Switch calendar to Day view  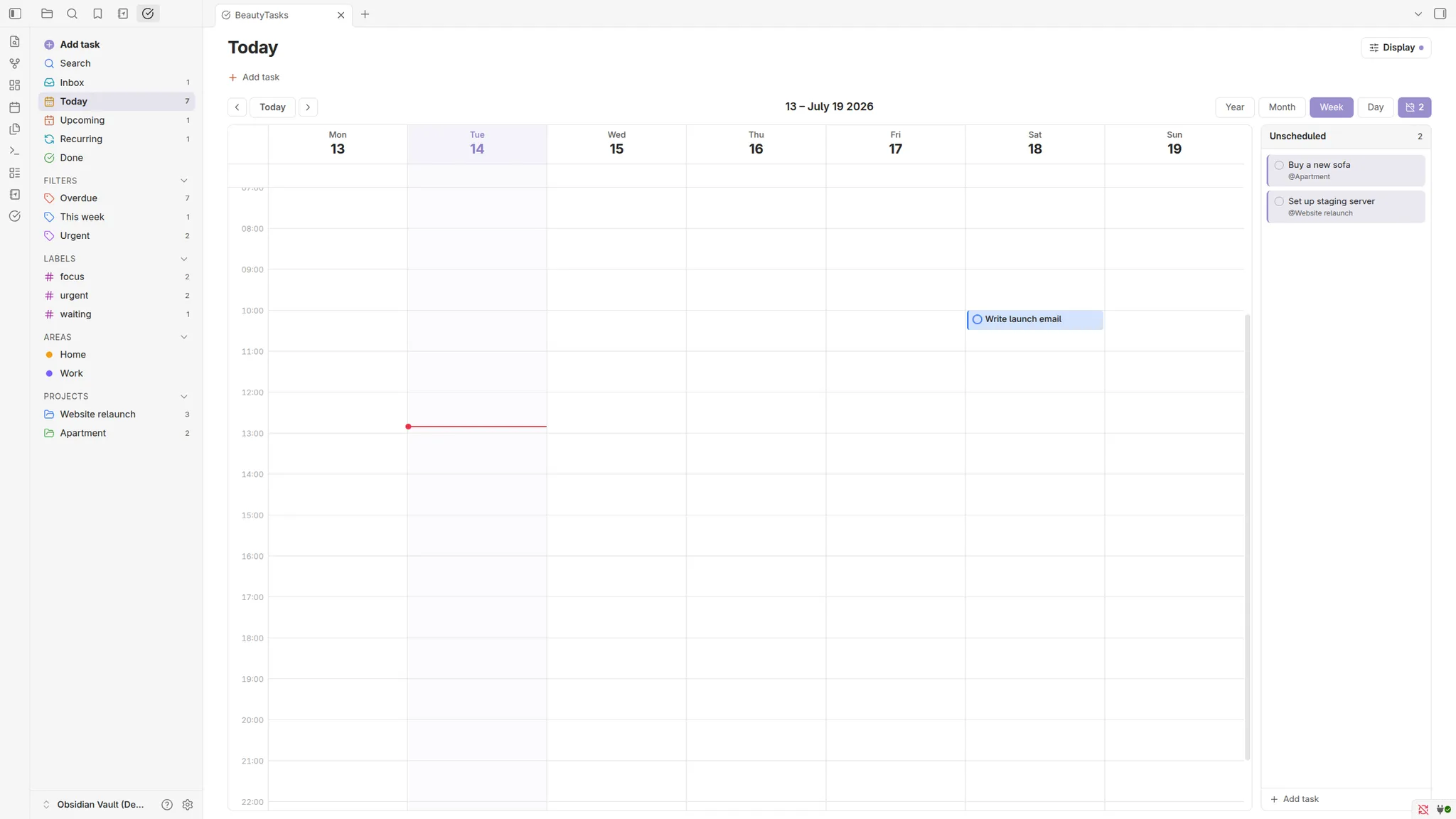pos(1376,107)
